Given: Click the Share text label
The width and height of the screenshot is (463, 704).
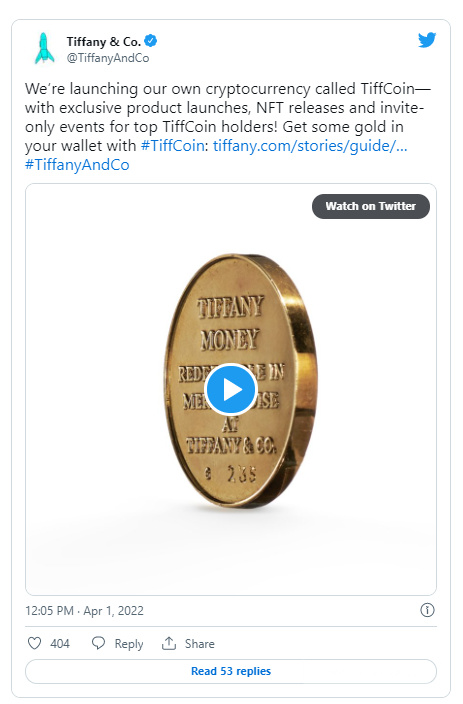Looking at the screenshot, I should (x=199, y=643).
